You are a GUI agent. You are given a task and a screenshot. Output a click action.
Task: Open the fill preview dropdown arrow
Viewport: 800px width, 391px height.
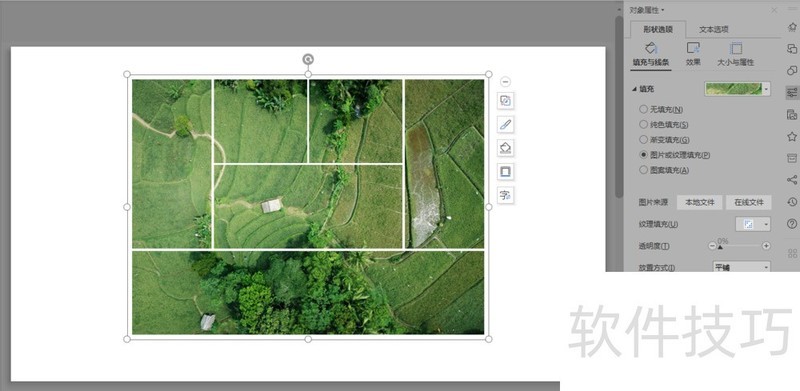[x=766, y=89]
